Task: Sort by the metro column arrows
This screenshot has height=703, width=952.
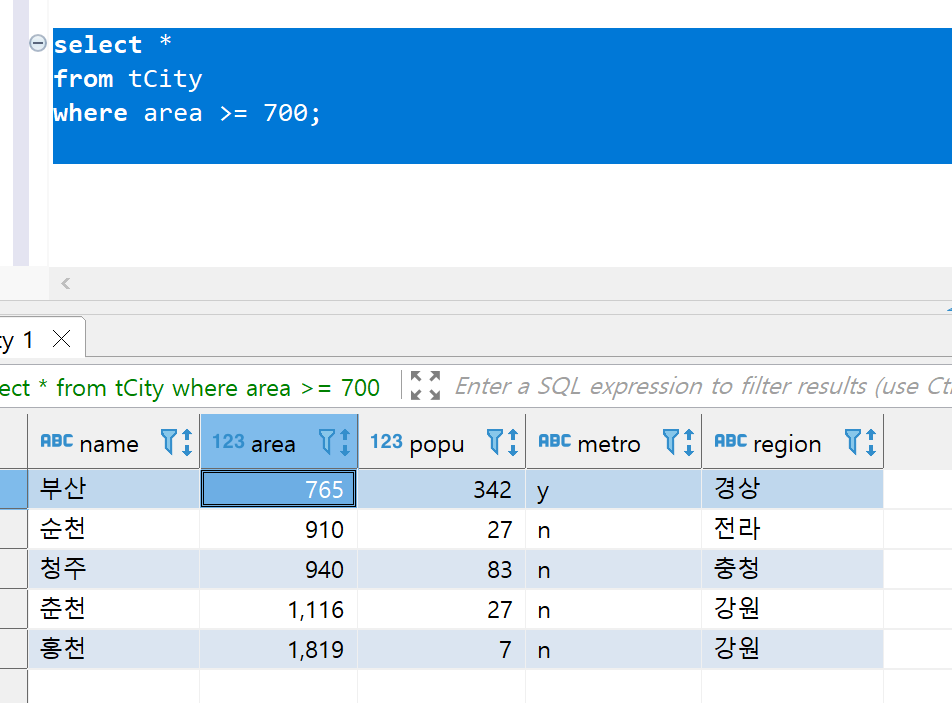Action: pos(689,442)
